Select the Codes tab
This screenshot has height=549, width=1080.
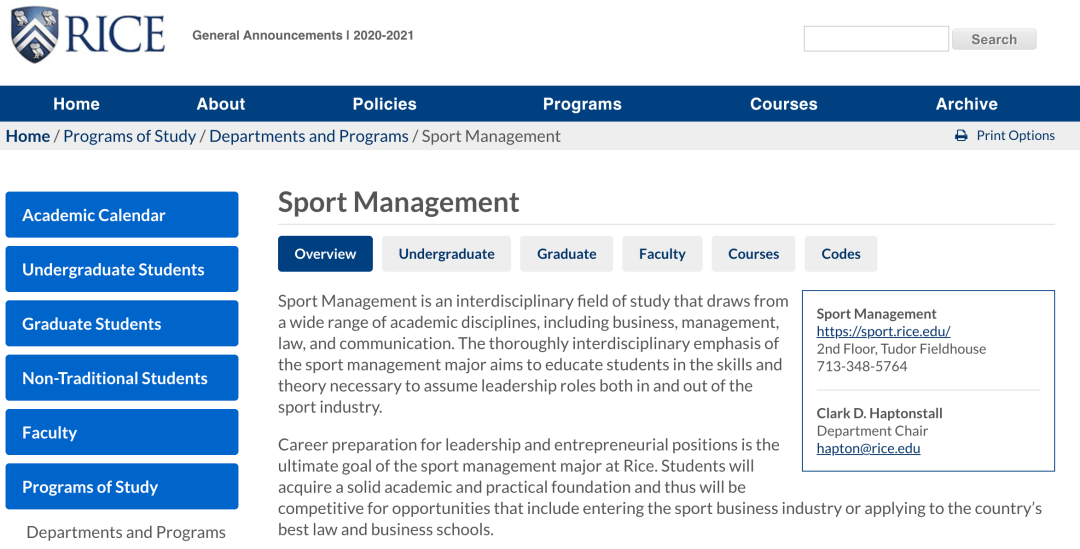[x=840, y=254]
